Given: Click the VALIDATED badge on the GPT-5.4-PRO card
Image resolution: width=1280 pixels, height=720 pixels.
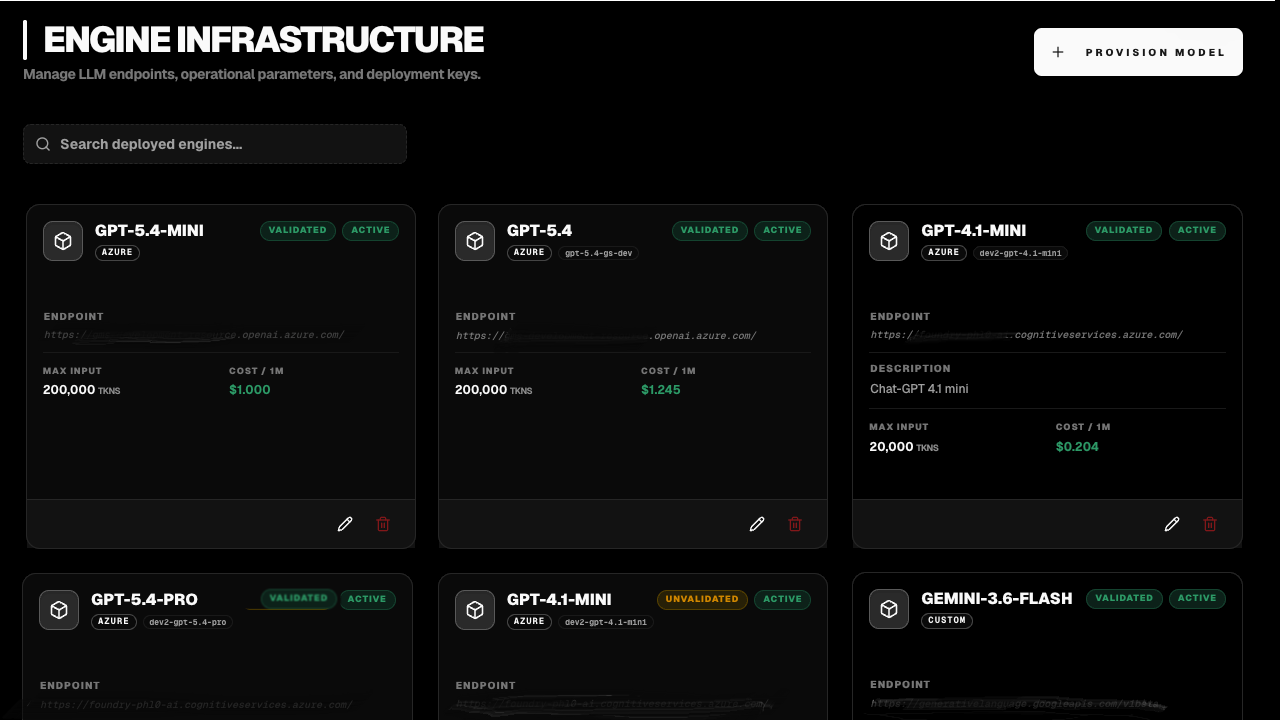Looking at the screenshot, I should pyautogui.click(x=298, y=598).
